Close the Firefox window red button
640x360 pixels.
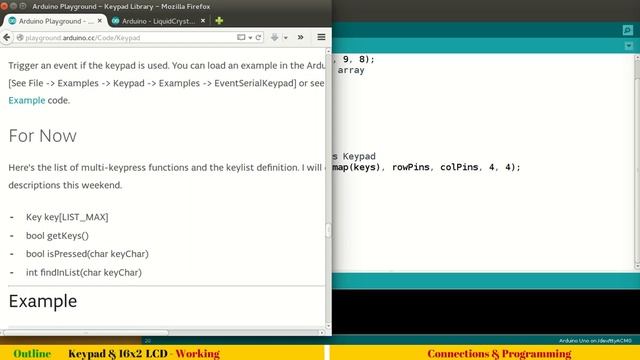[x=4, y=6]
